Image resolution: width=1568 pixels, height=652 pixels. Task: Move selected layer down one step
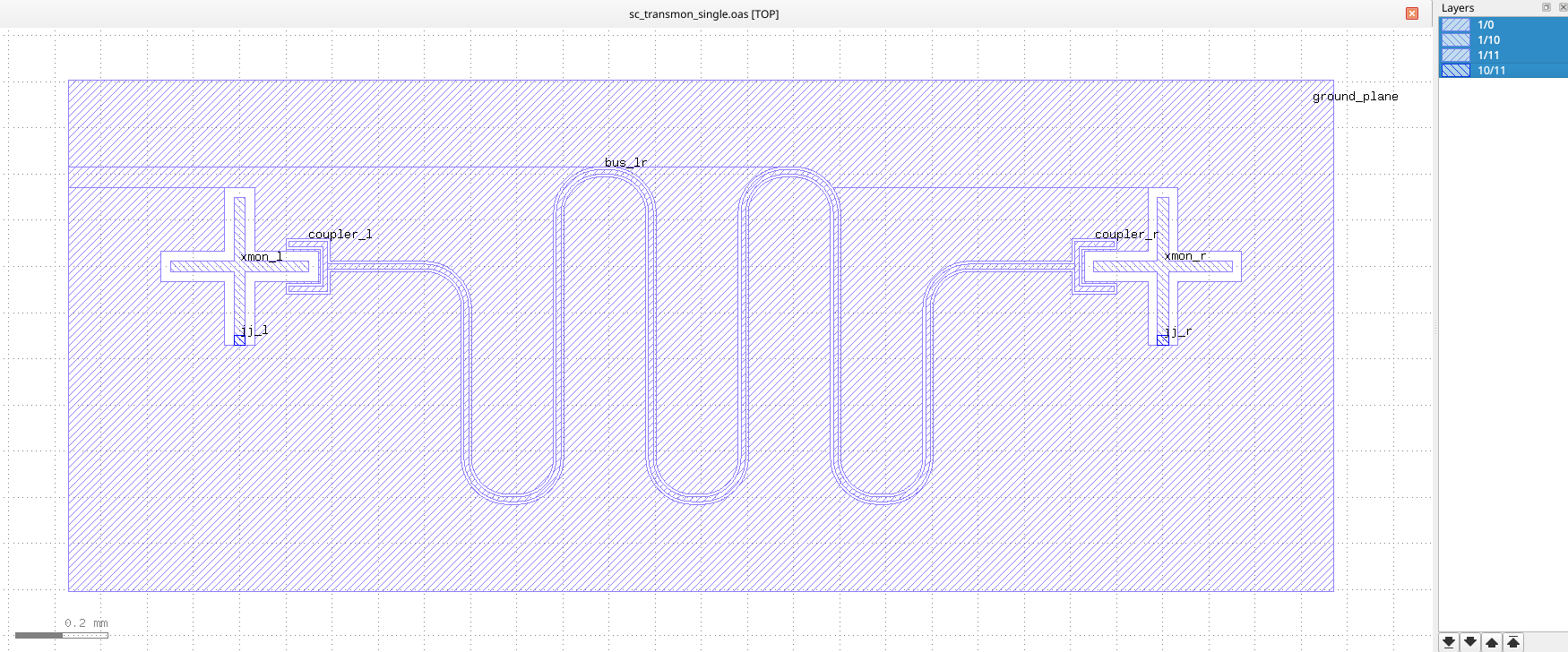pyautogui.click(x=1470, y=642)
